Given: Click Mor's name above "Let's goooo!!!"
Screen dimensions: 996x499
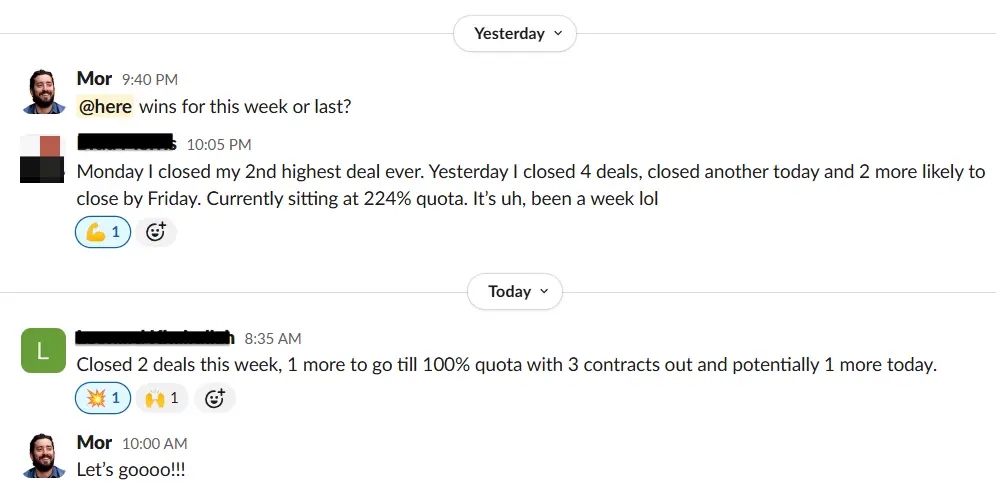Looking at the screenshot, I should pyautogui.click(x=94, y=442).
